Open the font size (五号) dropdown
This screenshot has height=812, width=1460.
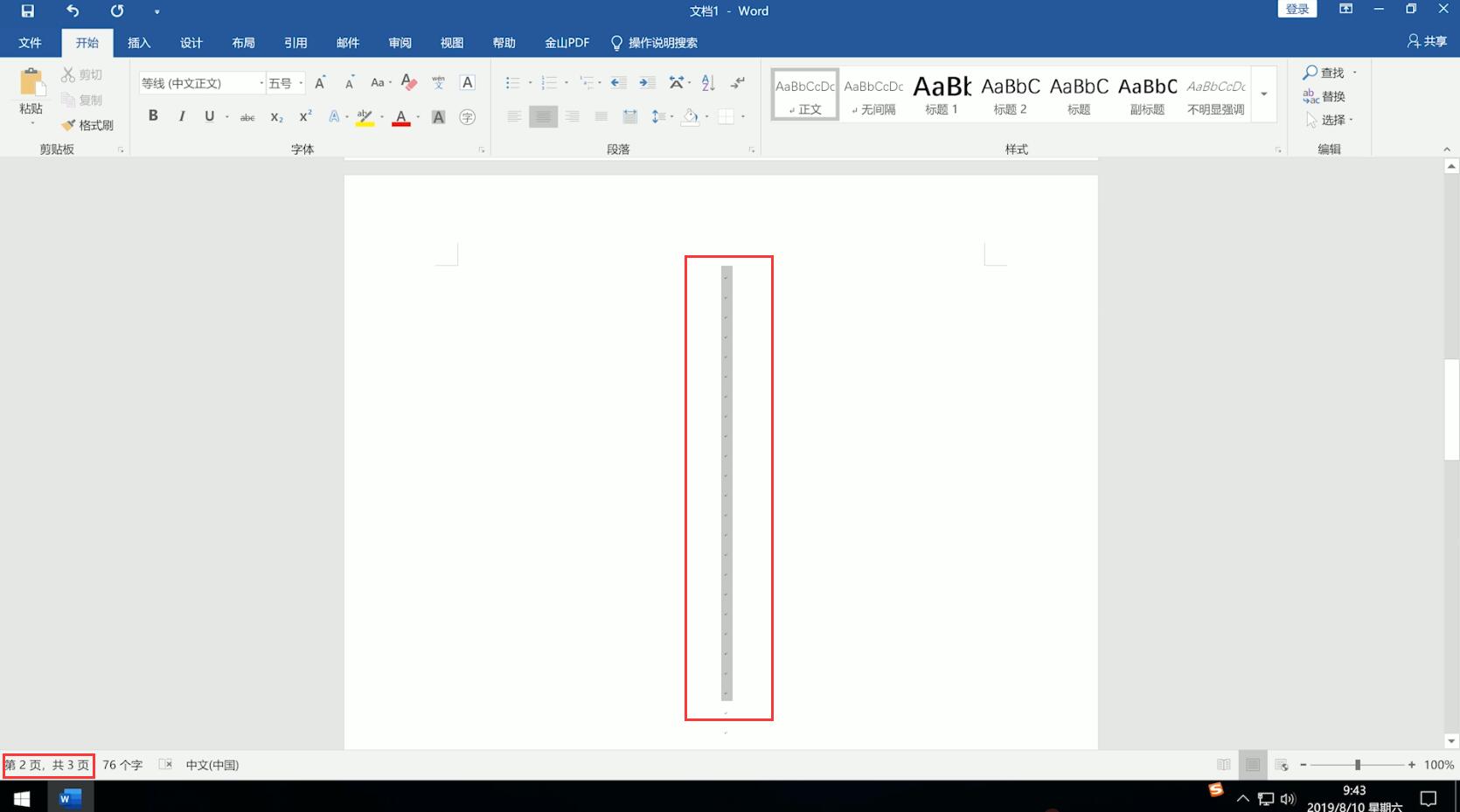[301, 83]
